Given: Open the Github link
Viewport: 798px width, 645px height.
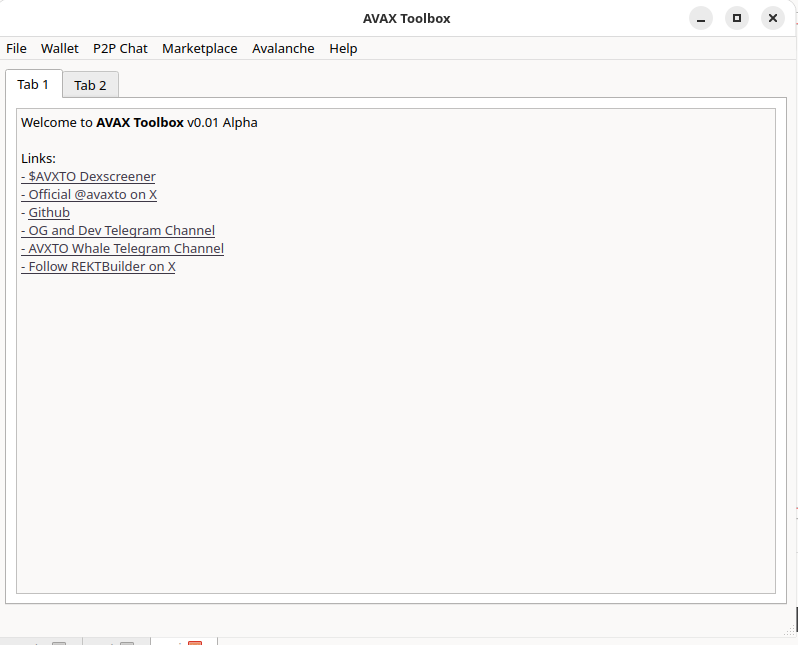Looking at the screenshot, I should [49, 213].
